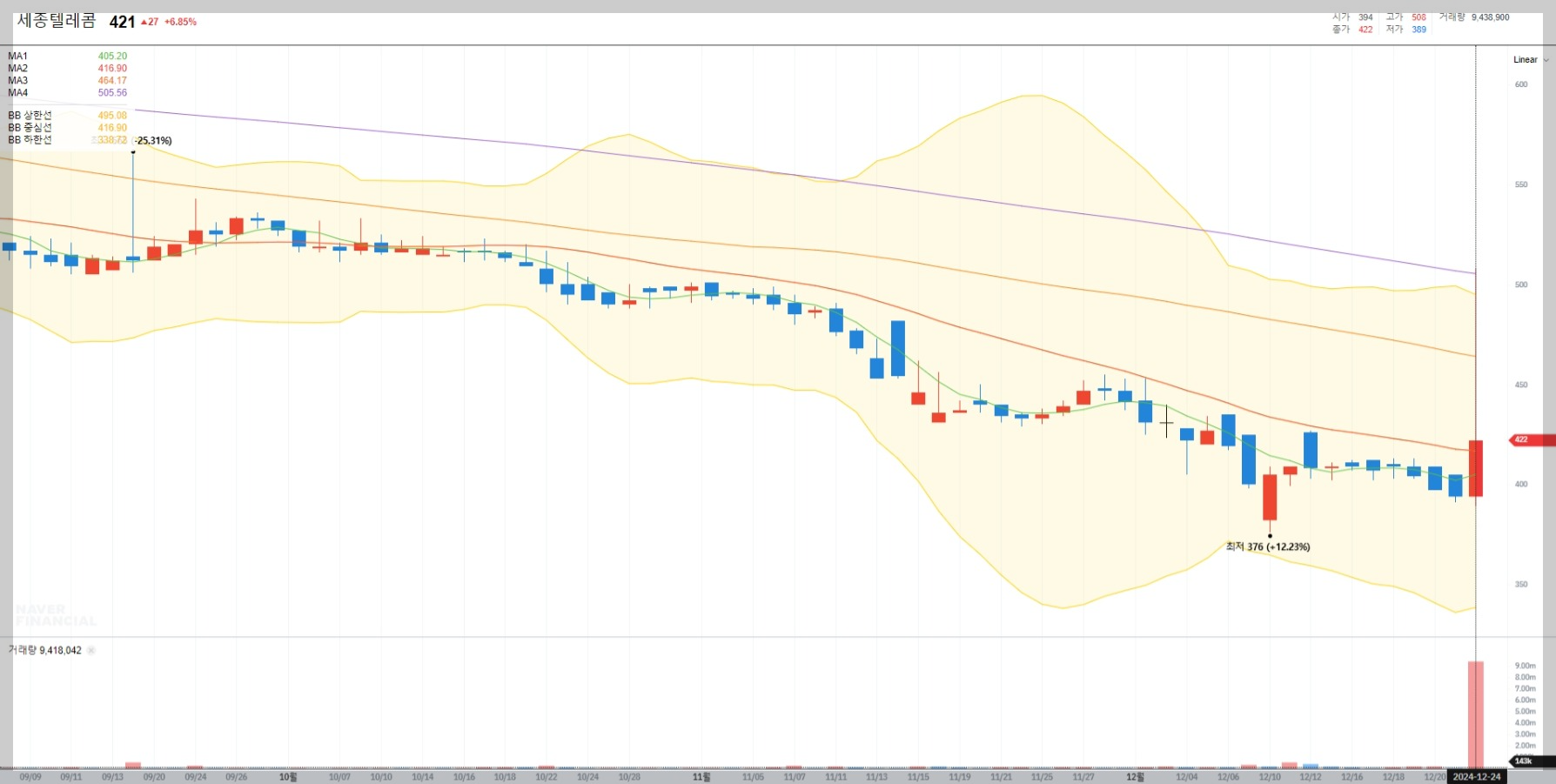Click the BB 상한선 495.08 value
1556x784 pixels.
(x=112, y=115)
